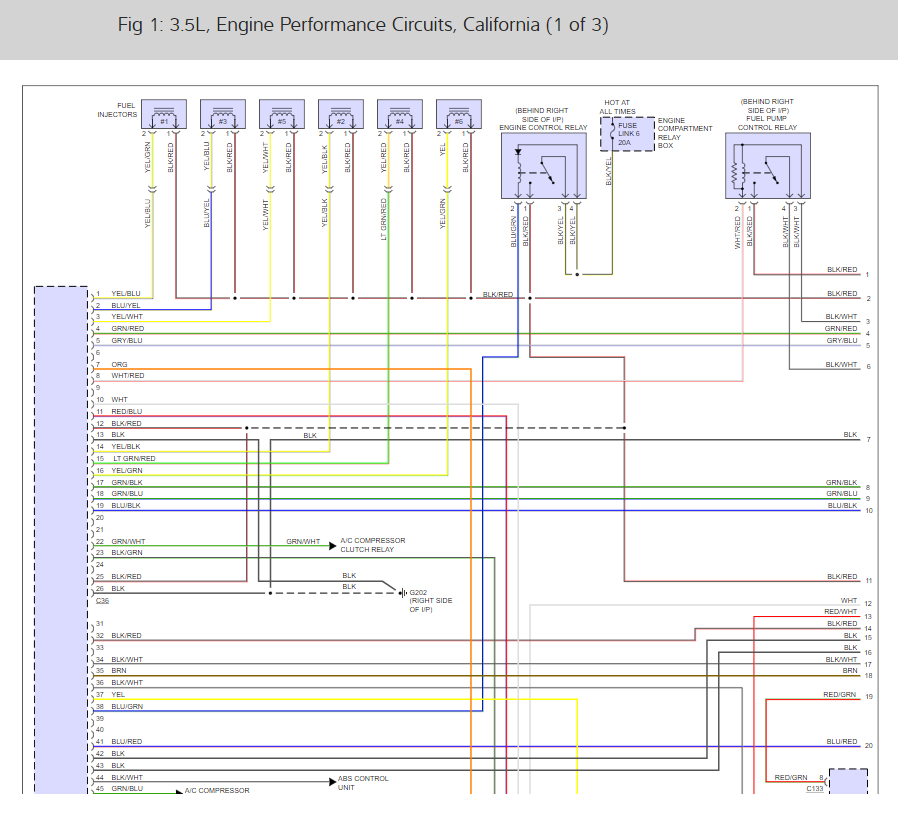Open the C36 connector reference

(103, 601)
